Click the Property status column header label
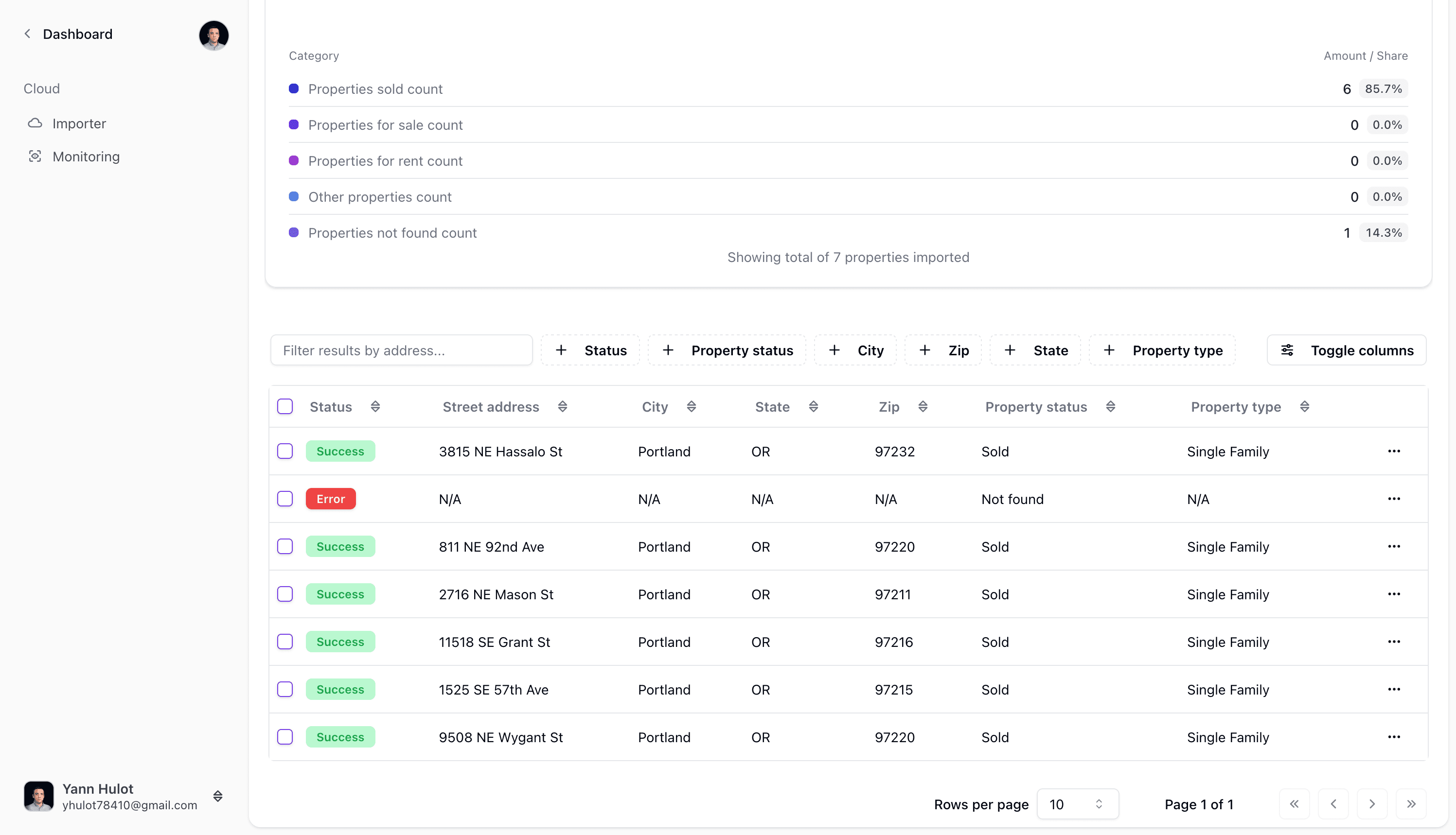Screen dimensions: 1456x835 [x=1036, y=407]
